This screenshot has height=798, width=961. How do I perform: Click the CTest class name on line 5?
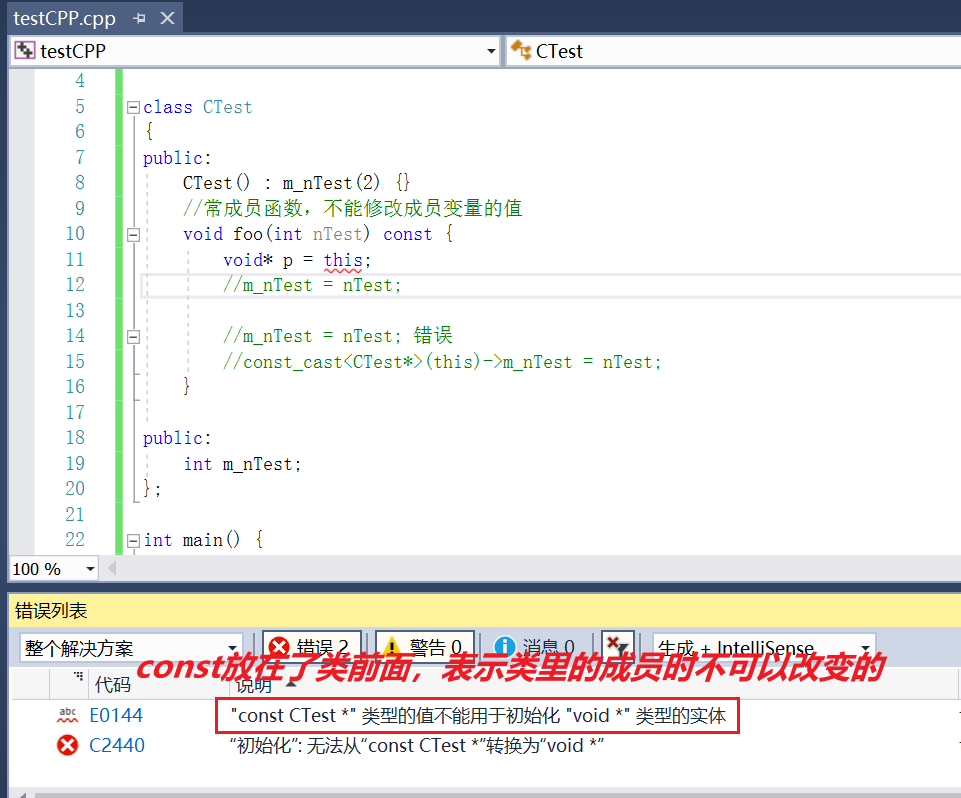227,107
